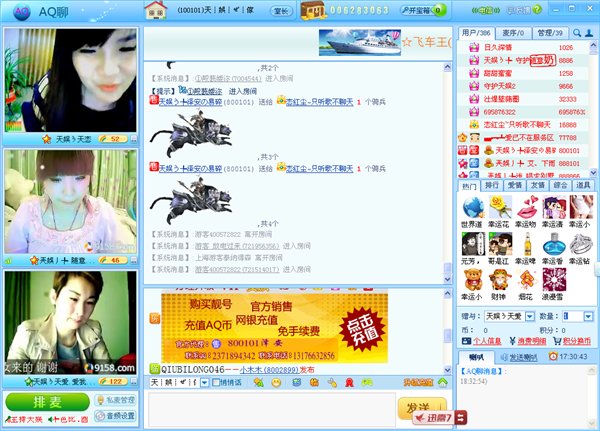Click the 发送喇叭 send horn link
Viewport: 600px width, 431px height.
[523, 357]
